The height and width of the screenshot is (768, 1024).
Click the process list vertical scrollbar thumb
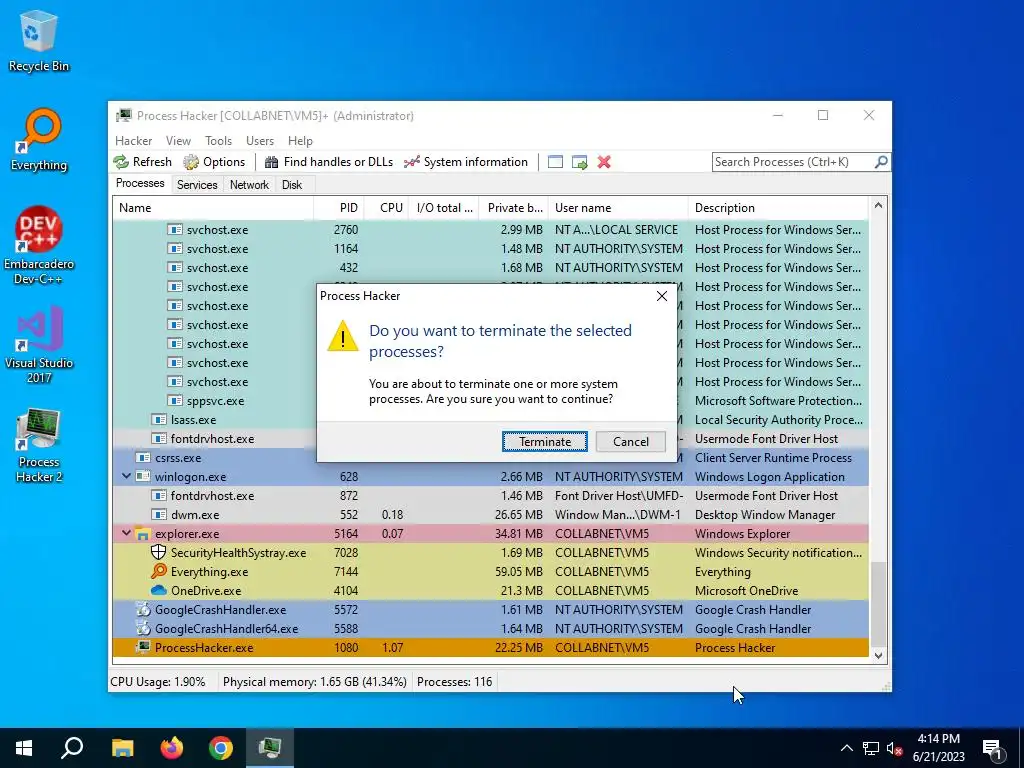click(x=878, y=603)
